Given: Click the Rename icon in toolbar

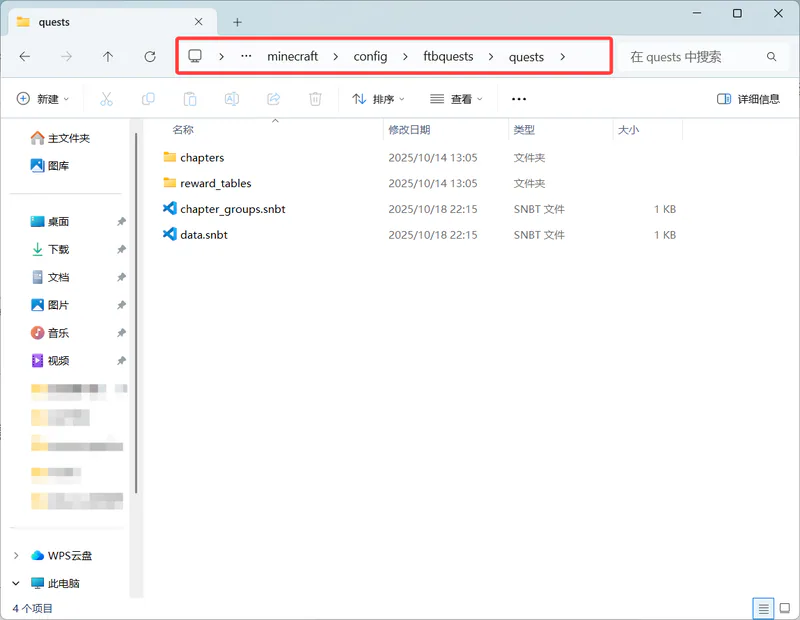Looking at the screenshot, I should [232, 98].
